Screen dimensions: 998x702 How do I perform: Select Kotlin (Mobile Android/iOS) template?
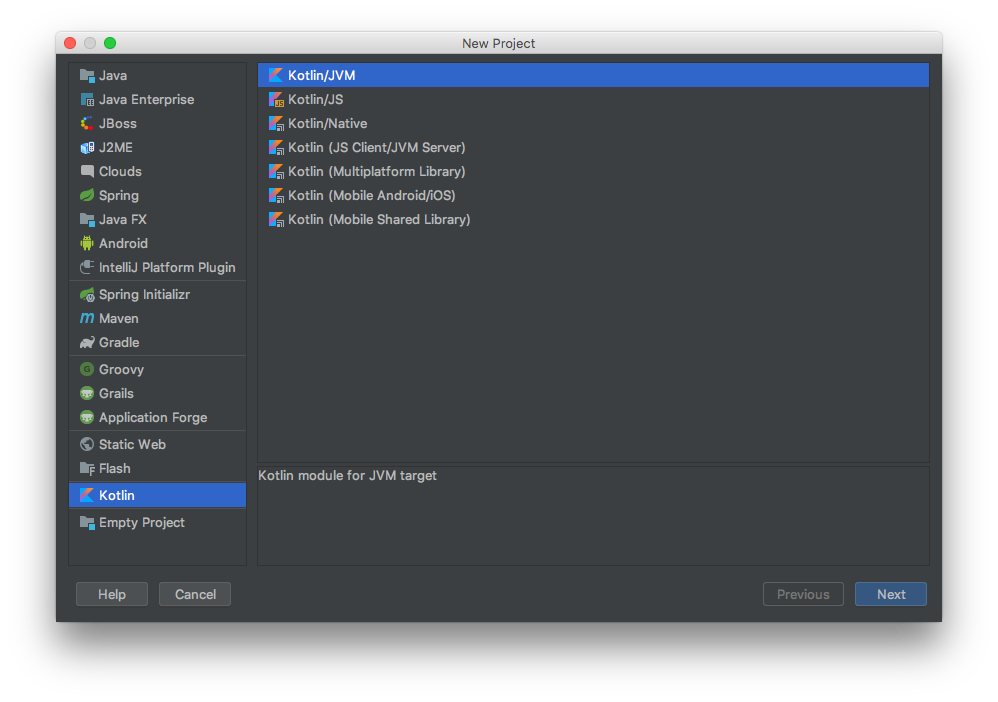tap(593, 195)
